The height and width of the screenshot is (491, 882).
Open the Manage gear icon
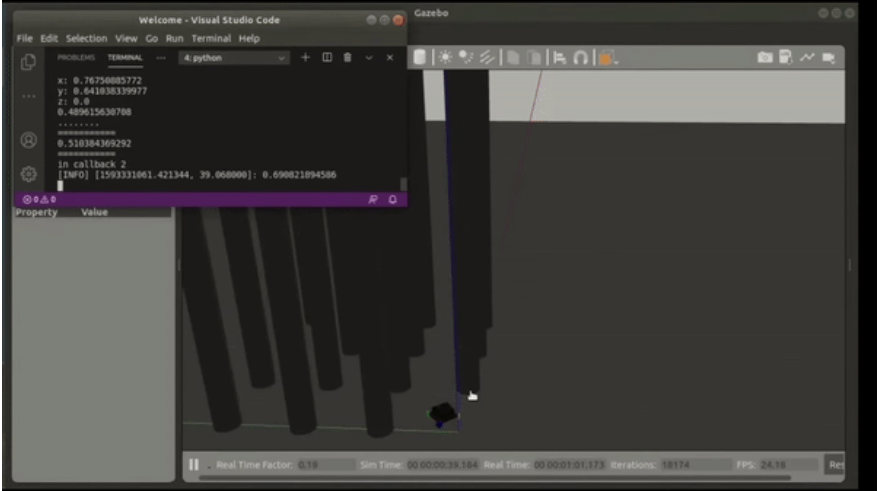pyautogui.click(x=29, y=173)
